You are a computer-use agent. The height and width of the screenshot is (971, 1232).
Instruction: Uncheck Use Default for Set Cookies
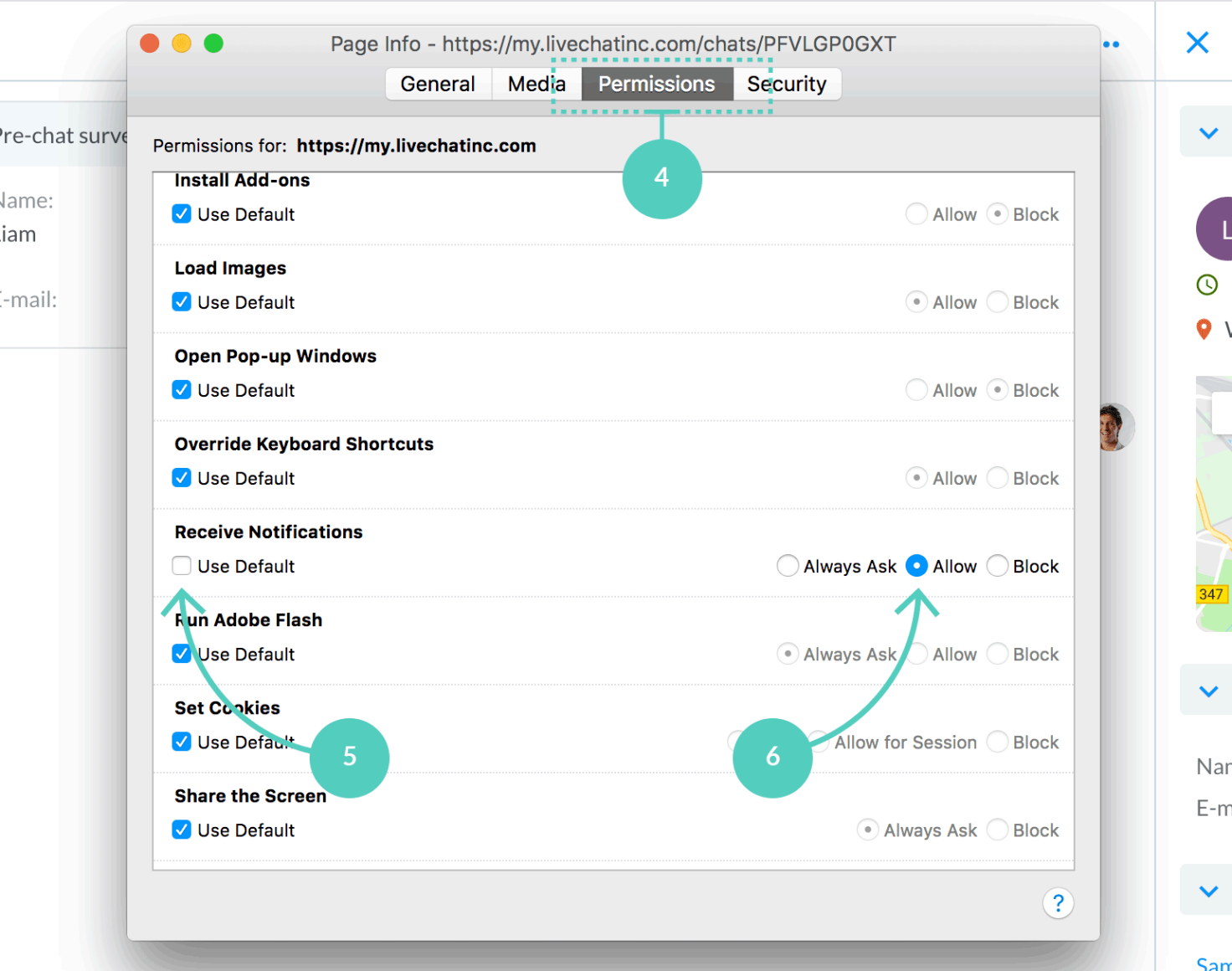pos(182,742)
